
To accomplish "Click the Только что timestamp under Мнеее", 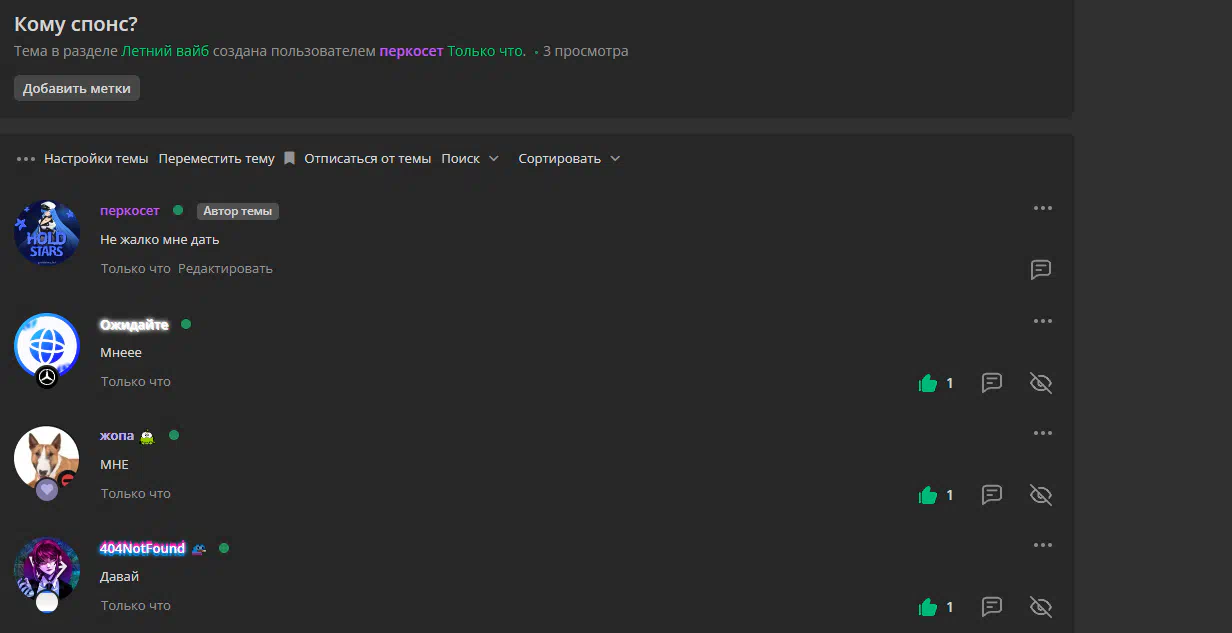I will pyautogui.click(x=136, y=382).
